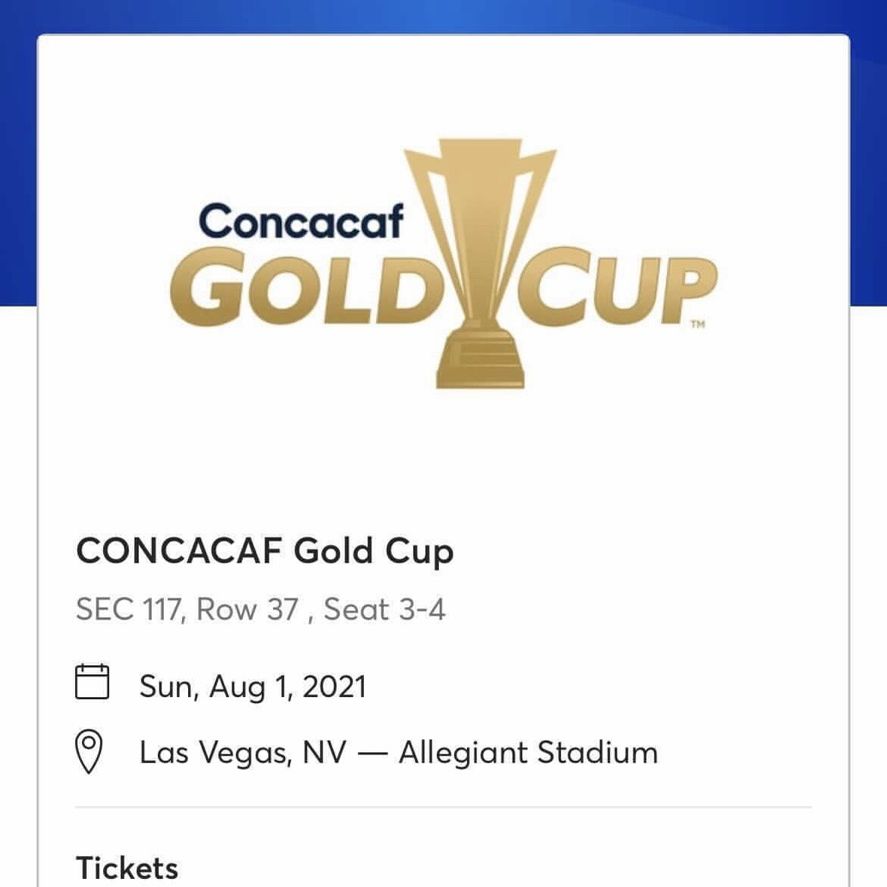Click the dark blue Concacaf wordmark
This screenshot has height=887, width=887.
coord(302,221)
